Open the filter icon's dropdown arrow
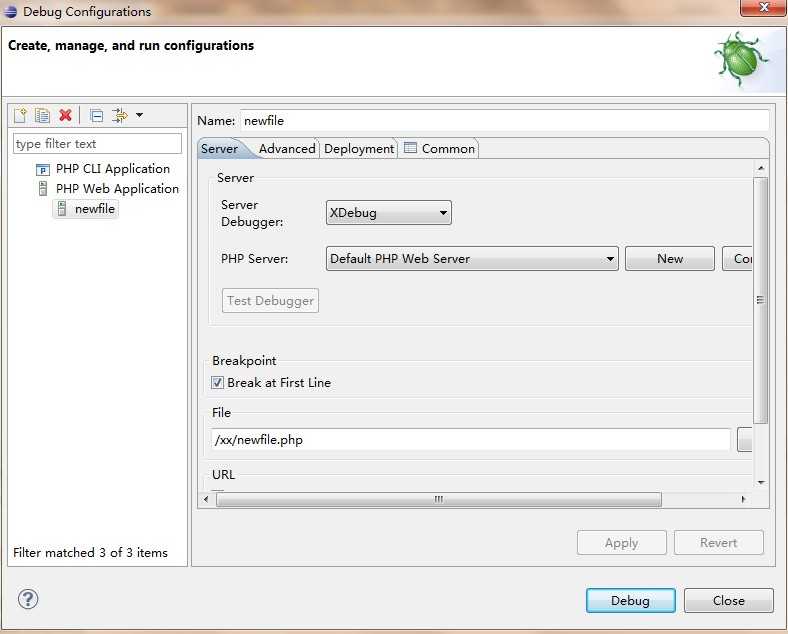The height and width of the screenshot is (634, 788). click(139, 115)
